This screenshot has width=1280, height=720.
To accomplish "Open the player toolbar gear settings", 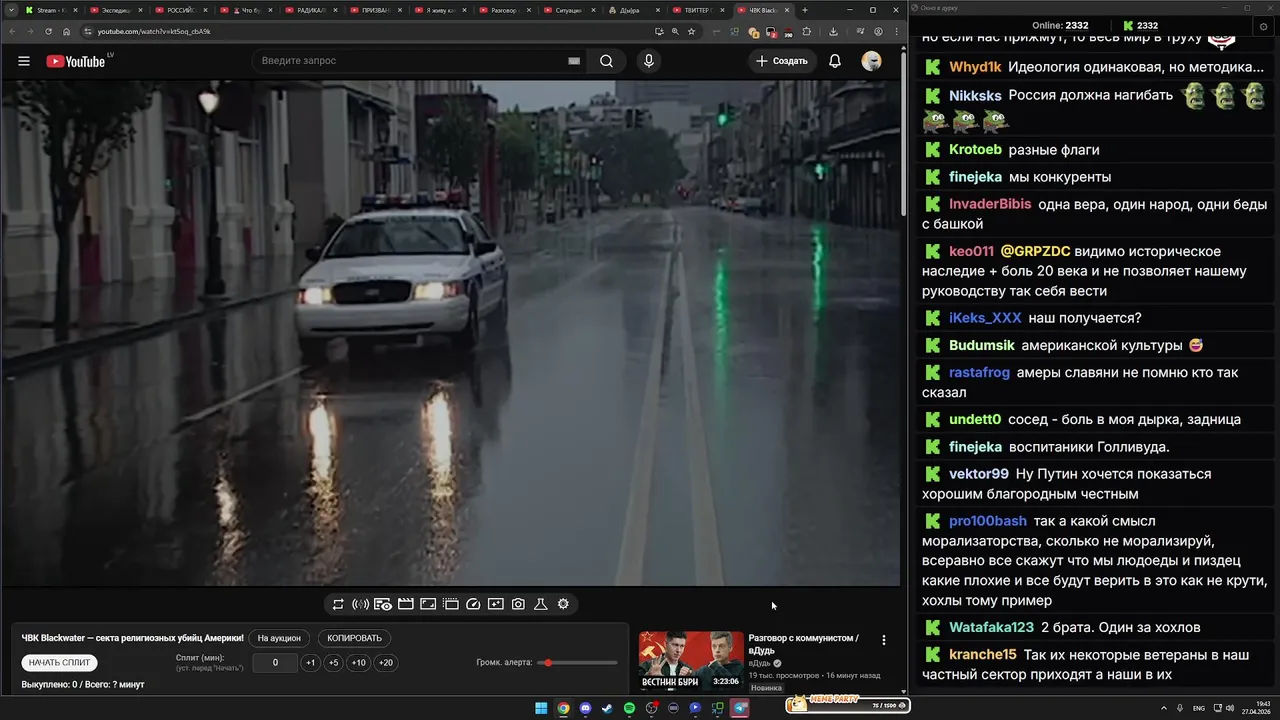I will pyautogui.click(x=563, y=604).
